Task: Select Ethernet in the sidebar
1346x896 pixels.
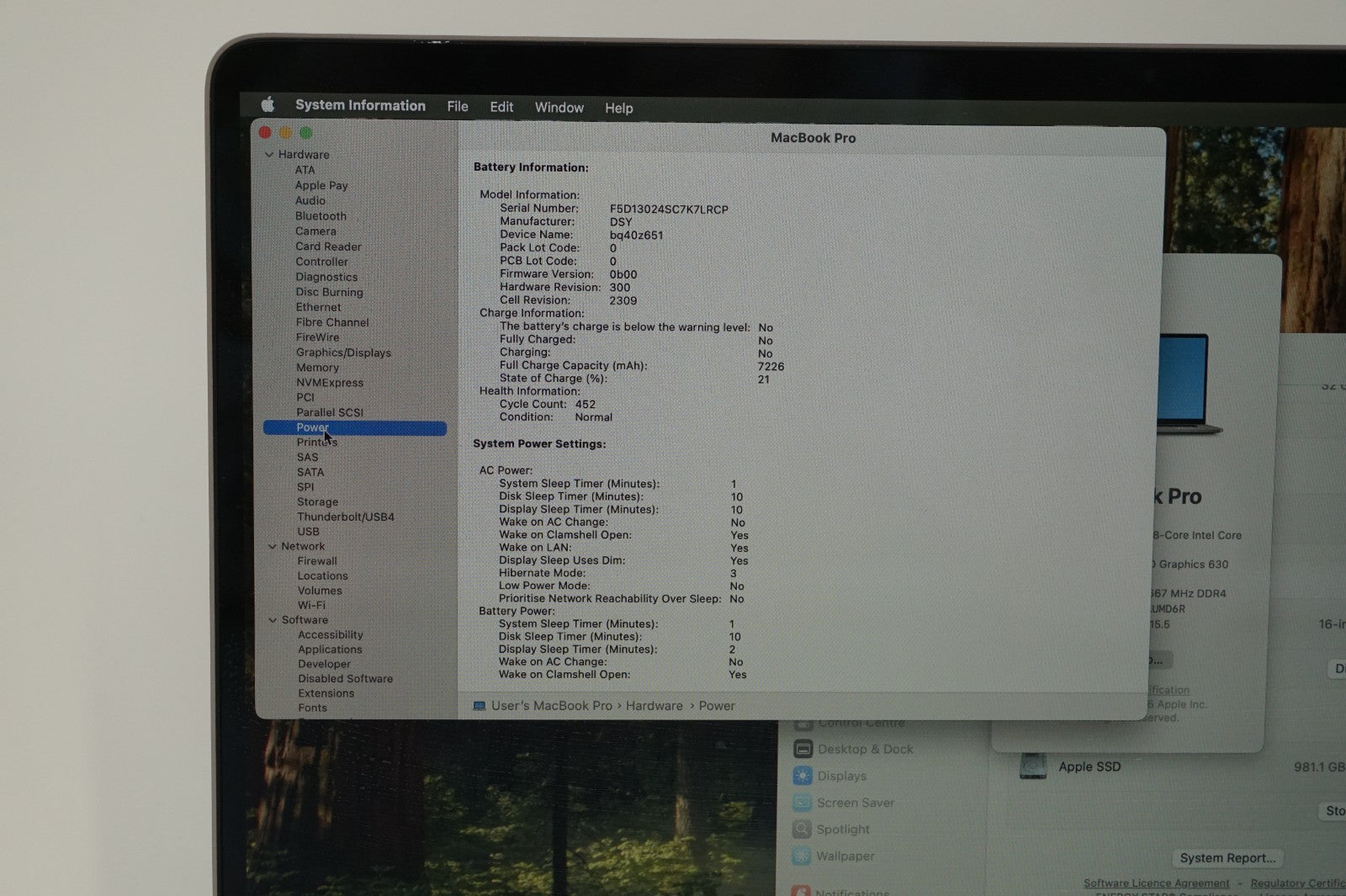Action: 318,307
